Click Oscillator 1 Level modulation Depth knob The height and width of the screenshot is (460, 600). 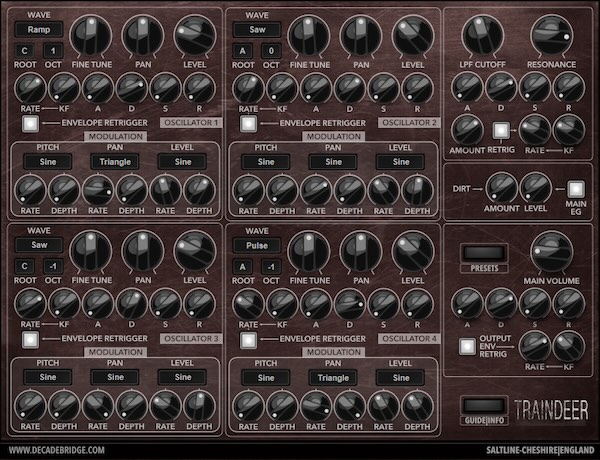[199, 190]
